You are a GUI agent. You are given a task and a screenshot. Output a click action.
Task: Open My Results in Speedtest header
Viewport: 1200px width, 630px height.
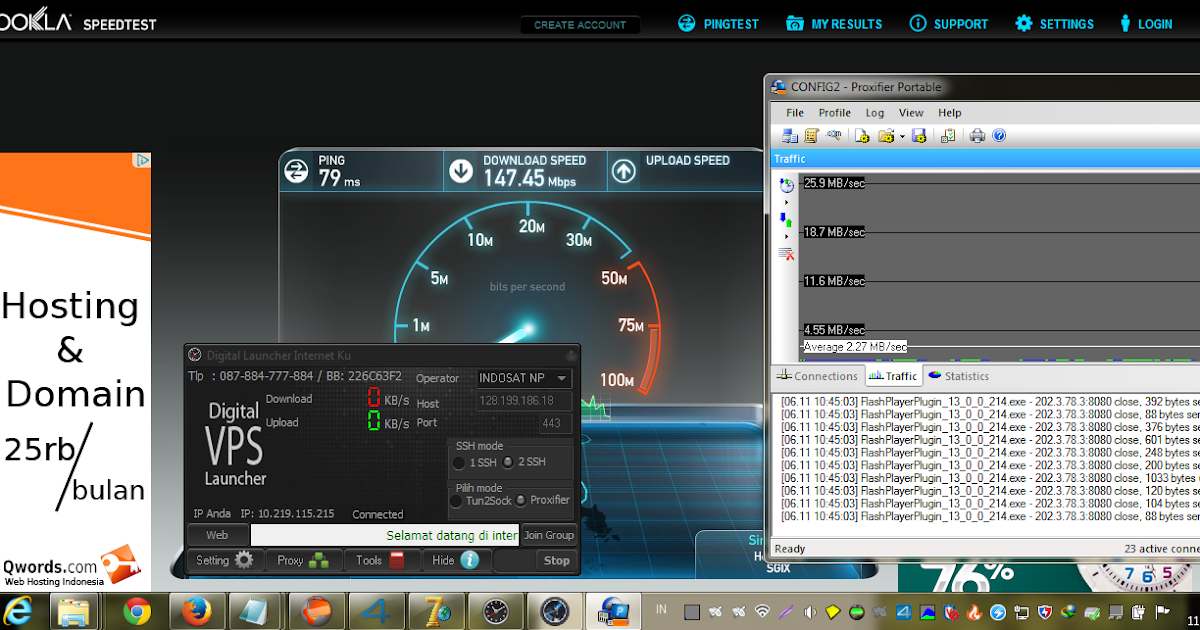click(834, 24)
